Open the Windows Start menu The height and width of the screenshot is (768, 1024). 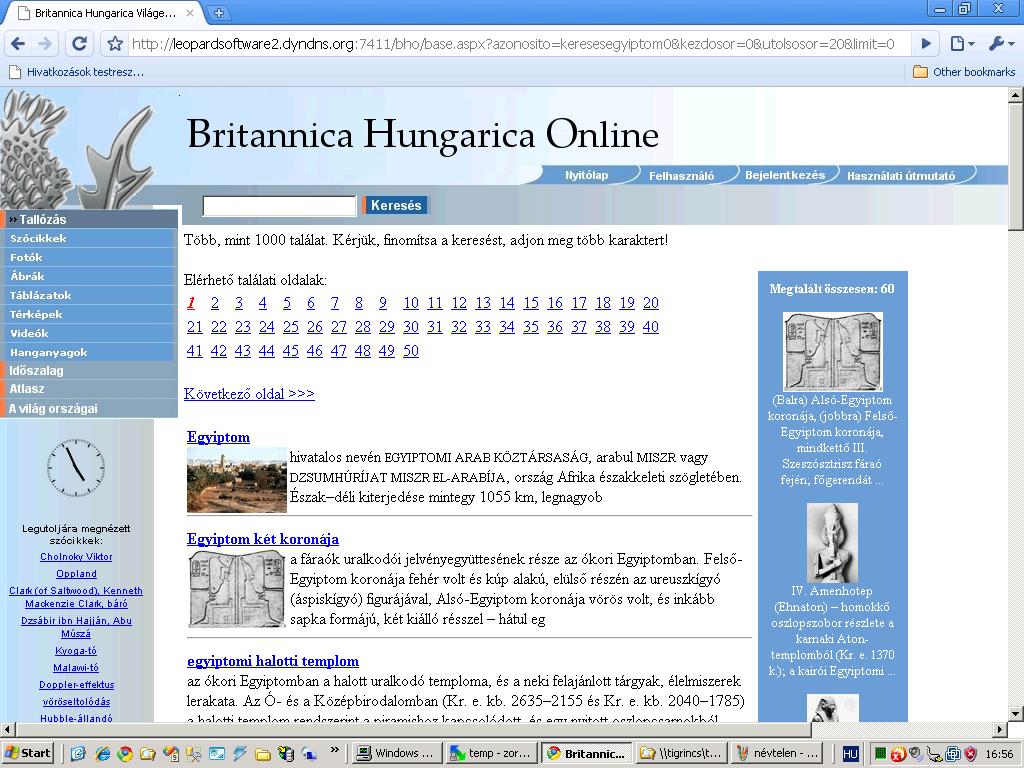coord(27,753)
